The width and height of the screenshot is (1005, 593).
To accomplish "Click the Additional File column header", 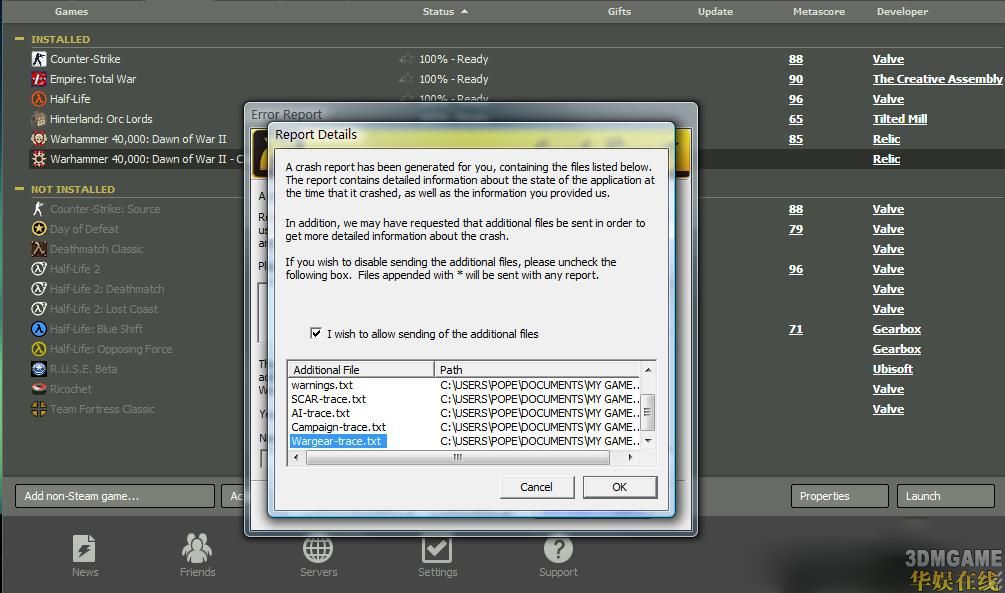I will point(361,369).
